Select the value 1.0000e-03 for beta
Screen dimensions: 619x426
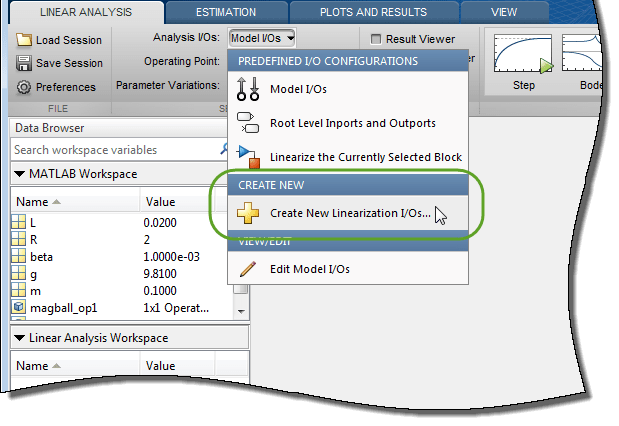pos(171,257)
